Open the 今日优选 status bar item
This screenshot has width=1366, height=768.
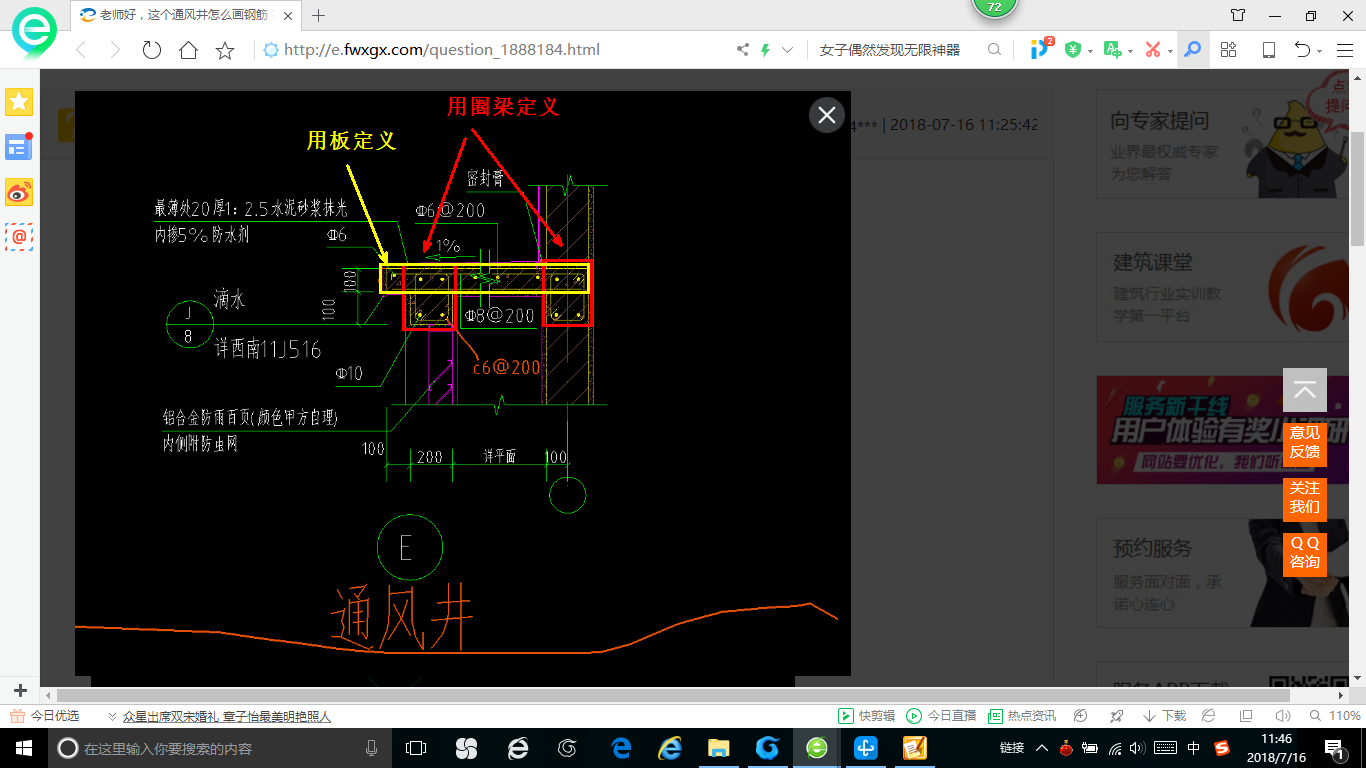[x=44, y=716]
